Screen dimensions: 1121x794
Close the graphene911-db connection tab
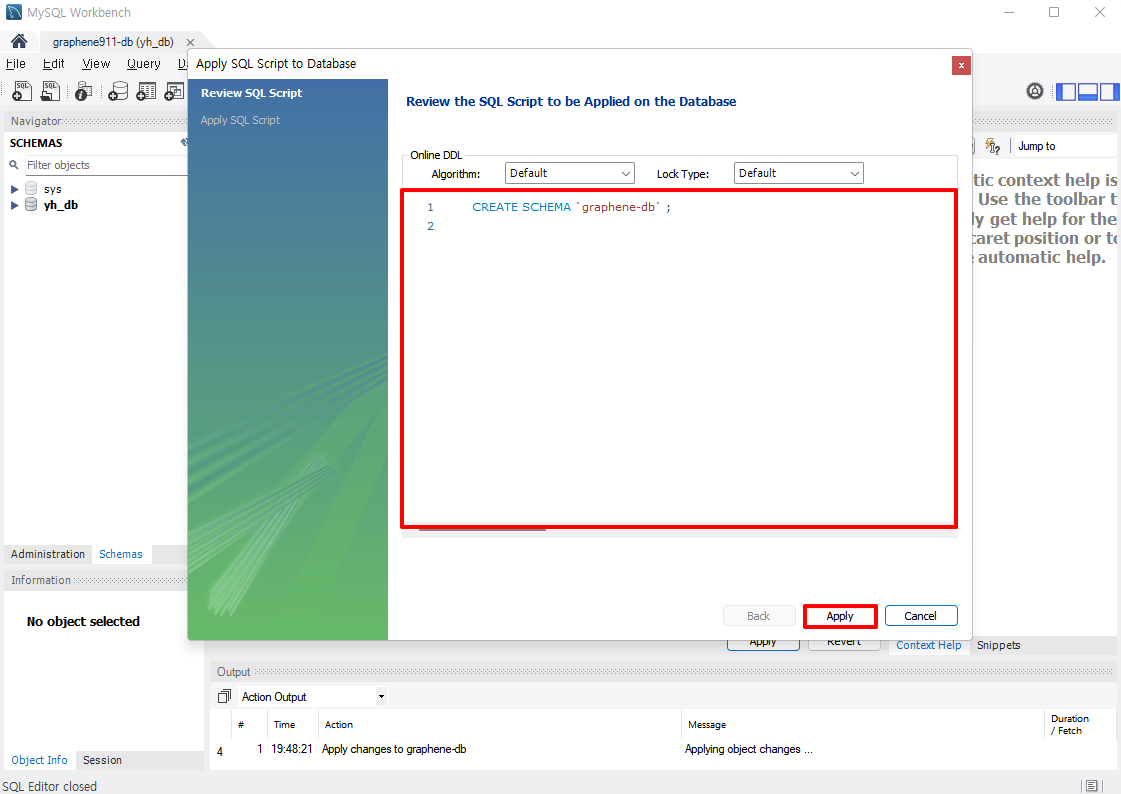(190, 42)
